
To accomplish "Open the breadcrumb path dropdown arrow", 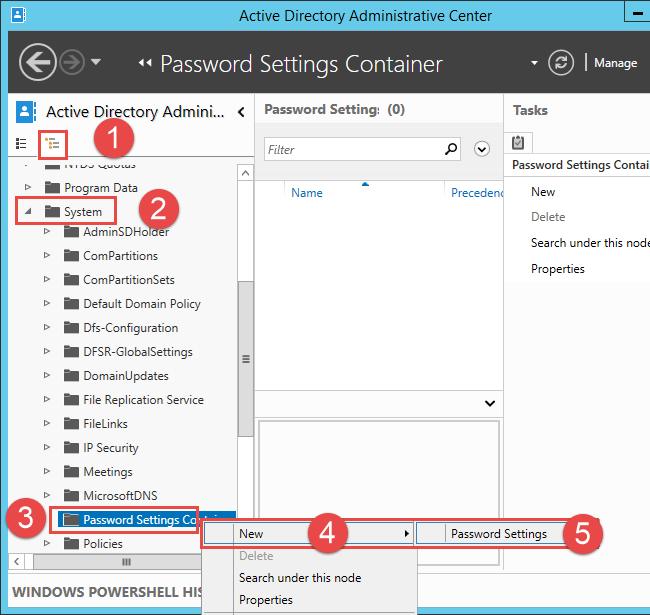I will pos(534,63).
